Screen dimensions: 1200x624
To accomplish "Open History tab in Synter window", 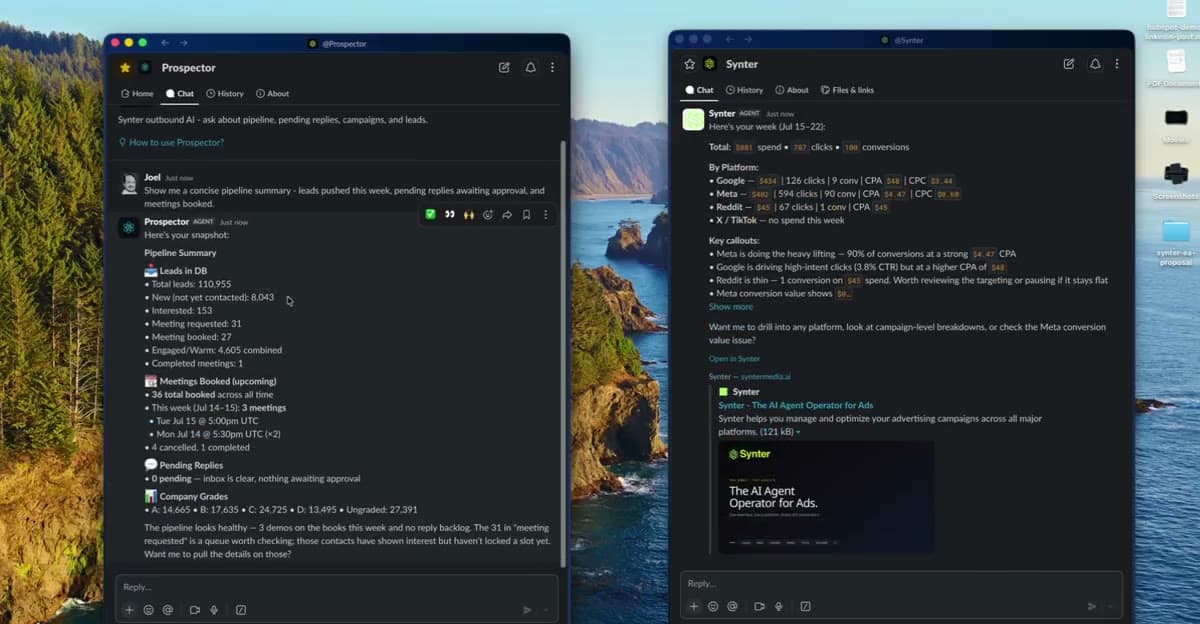I will pos(744,90).
